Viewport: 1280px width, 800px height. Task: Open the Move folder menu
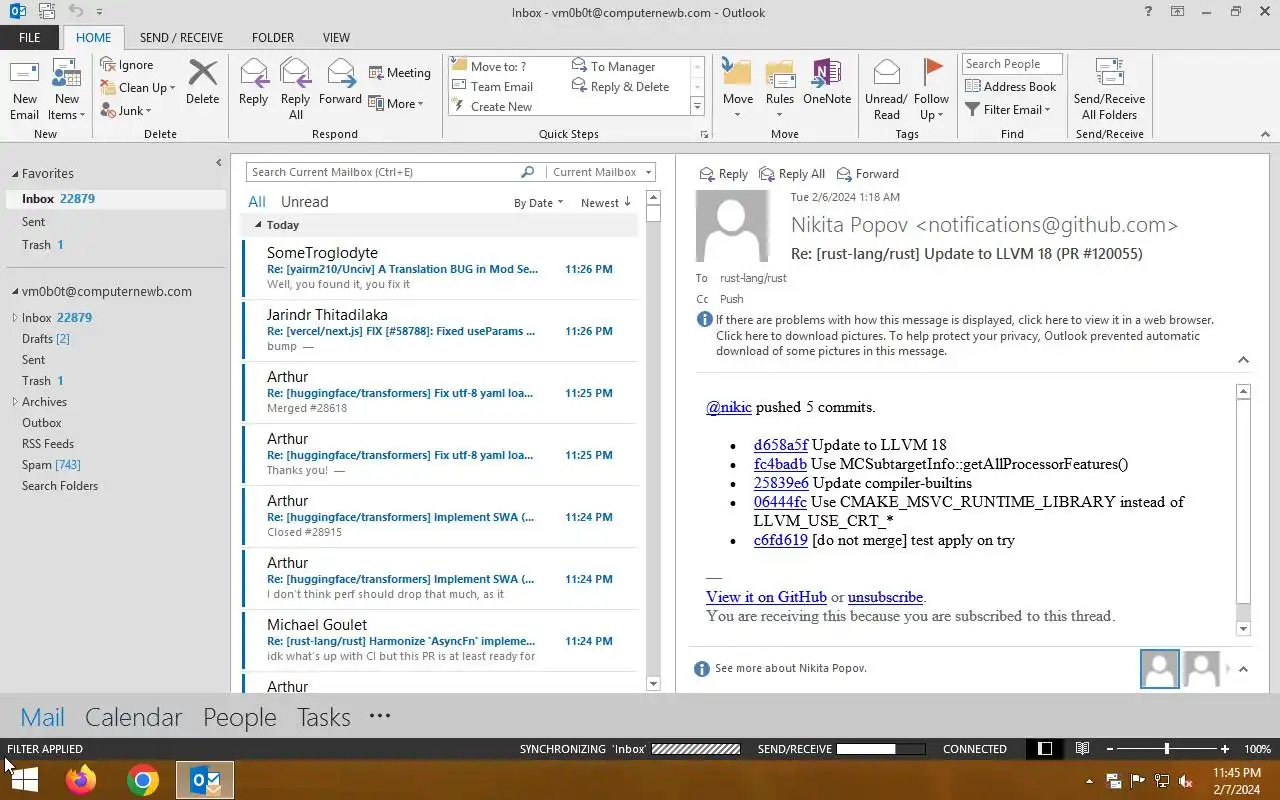tap(737, 90)
